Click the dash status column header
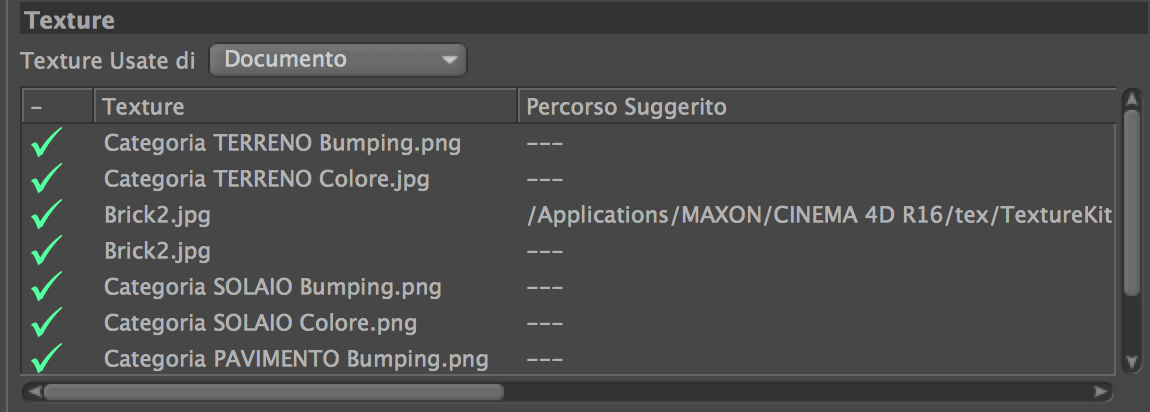The width and height of the screenshot is (1150, 412). [57, 106]
